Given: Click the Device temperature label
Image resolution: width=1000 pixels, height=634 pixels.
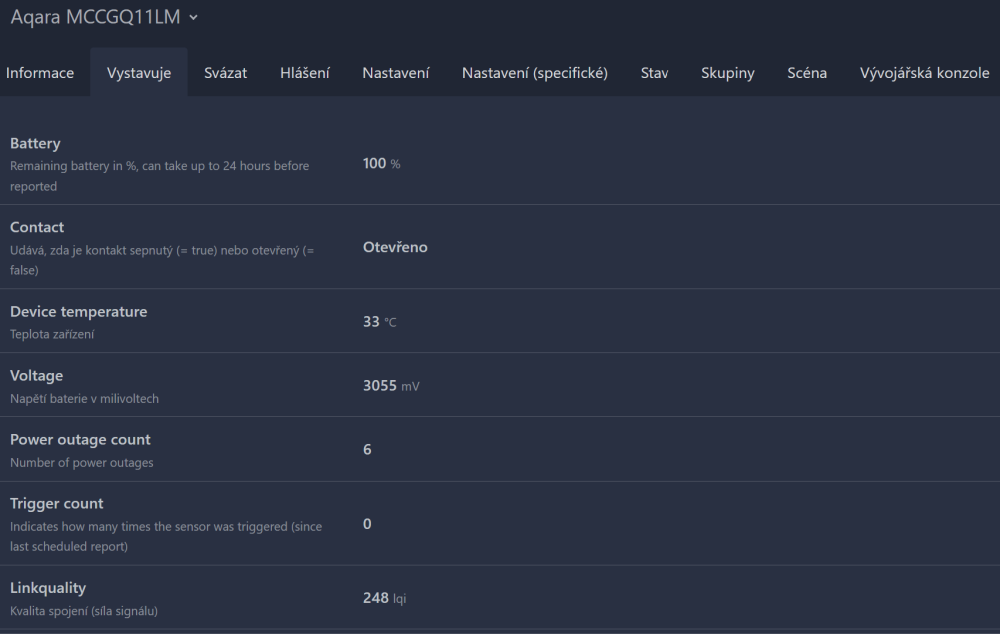Looking at the screenshot, I should [x=78, y=311].
